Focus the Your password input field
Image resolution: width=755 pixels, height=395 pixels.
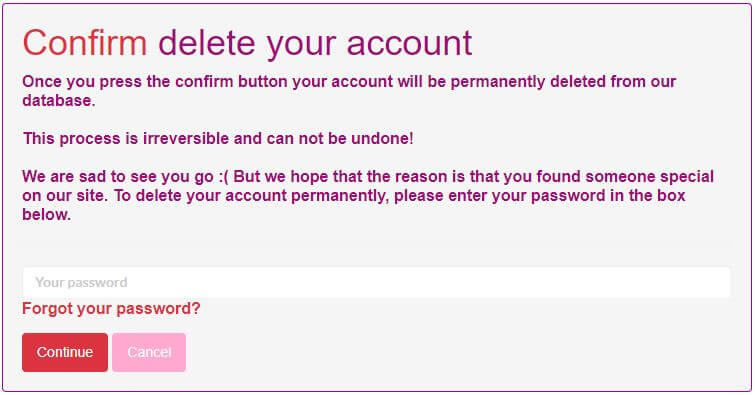tap(377, 282)
